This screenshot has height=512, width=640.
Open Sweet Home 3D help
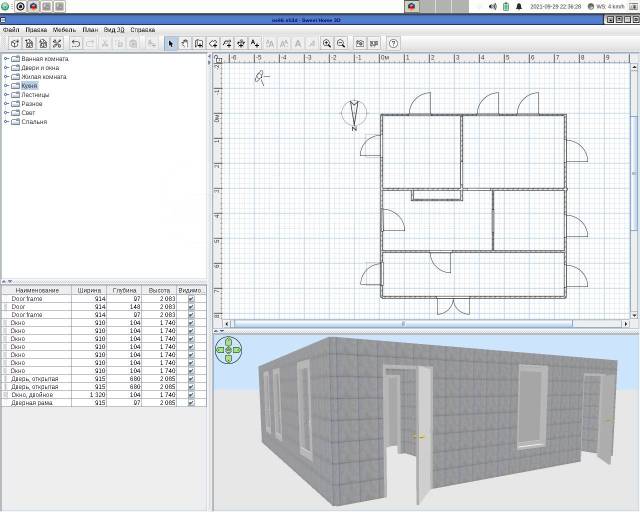[393, 43]
